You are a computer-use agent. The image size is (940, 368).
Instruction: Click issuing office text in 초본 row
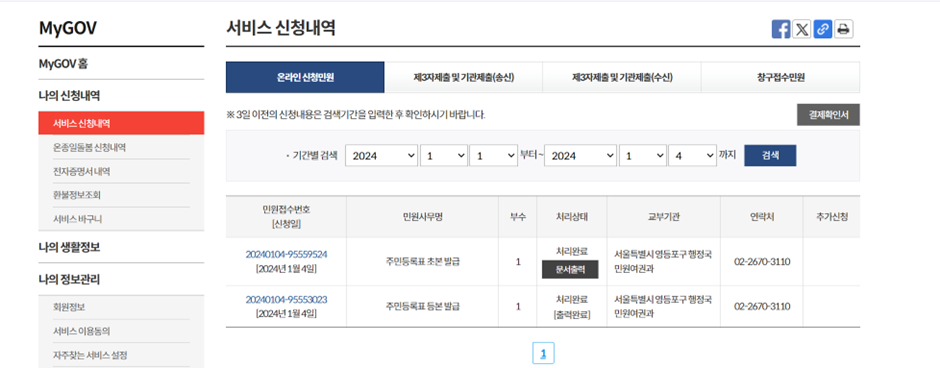click(663, 261)
